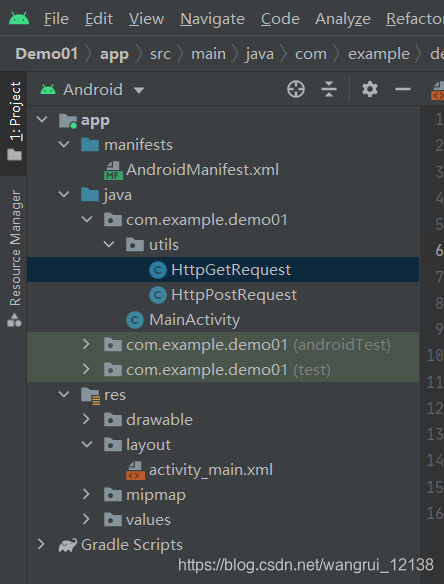Click the Select Opened File crosshair icon

tap(296, 89)
